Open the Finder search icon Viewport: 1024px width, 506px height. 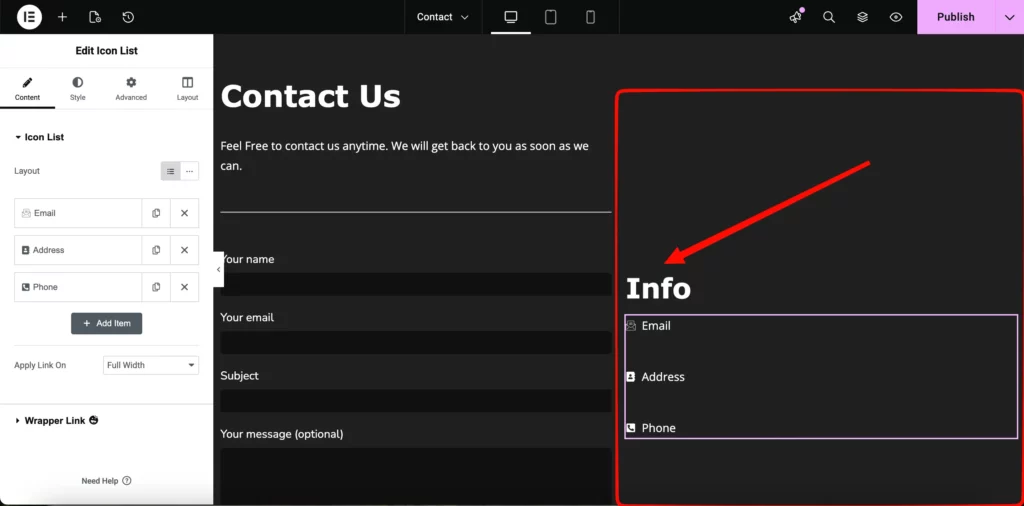click(829, 17)
